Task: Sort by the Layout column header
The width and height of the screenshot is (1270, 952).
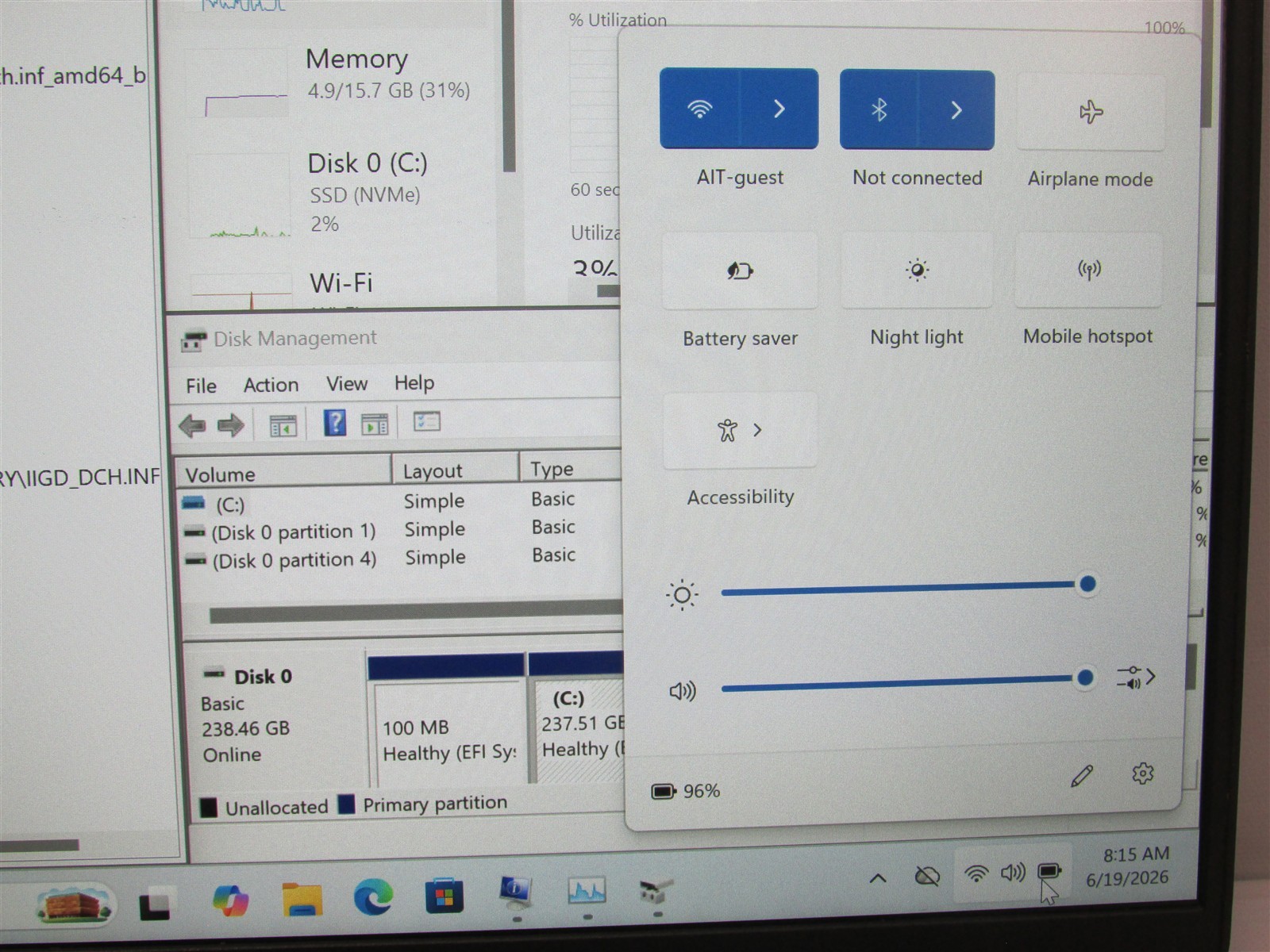Action: 456,470
